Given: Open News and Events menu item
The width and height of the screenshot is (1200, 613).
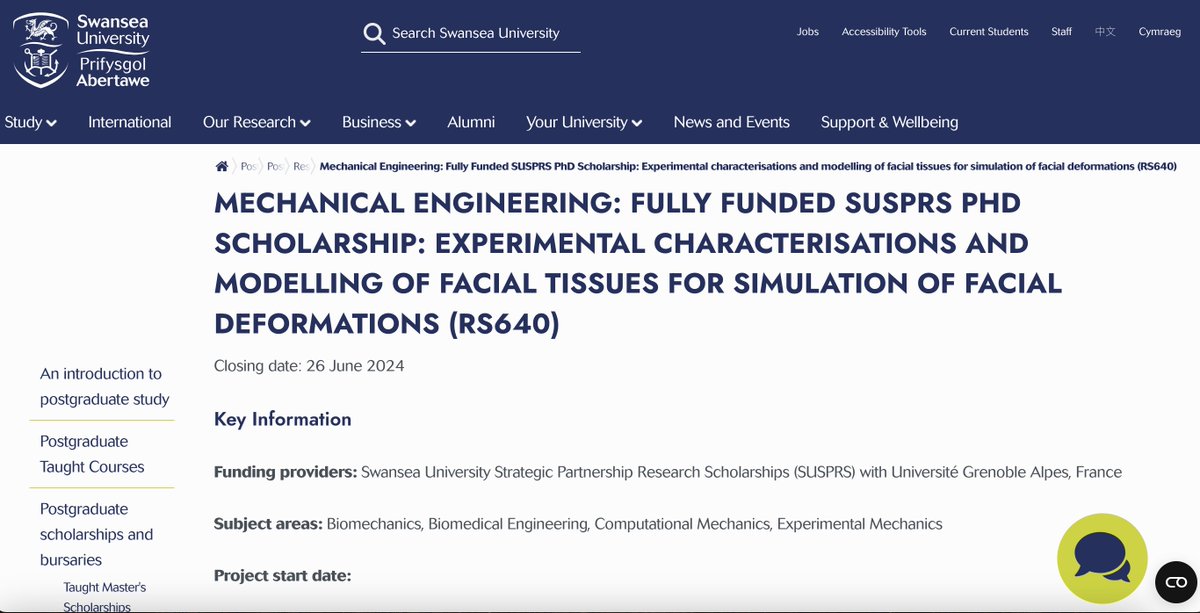Looking at the screenshot, I should pos(732,122).
